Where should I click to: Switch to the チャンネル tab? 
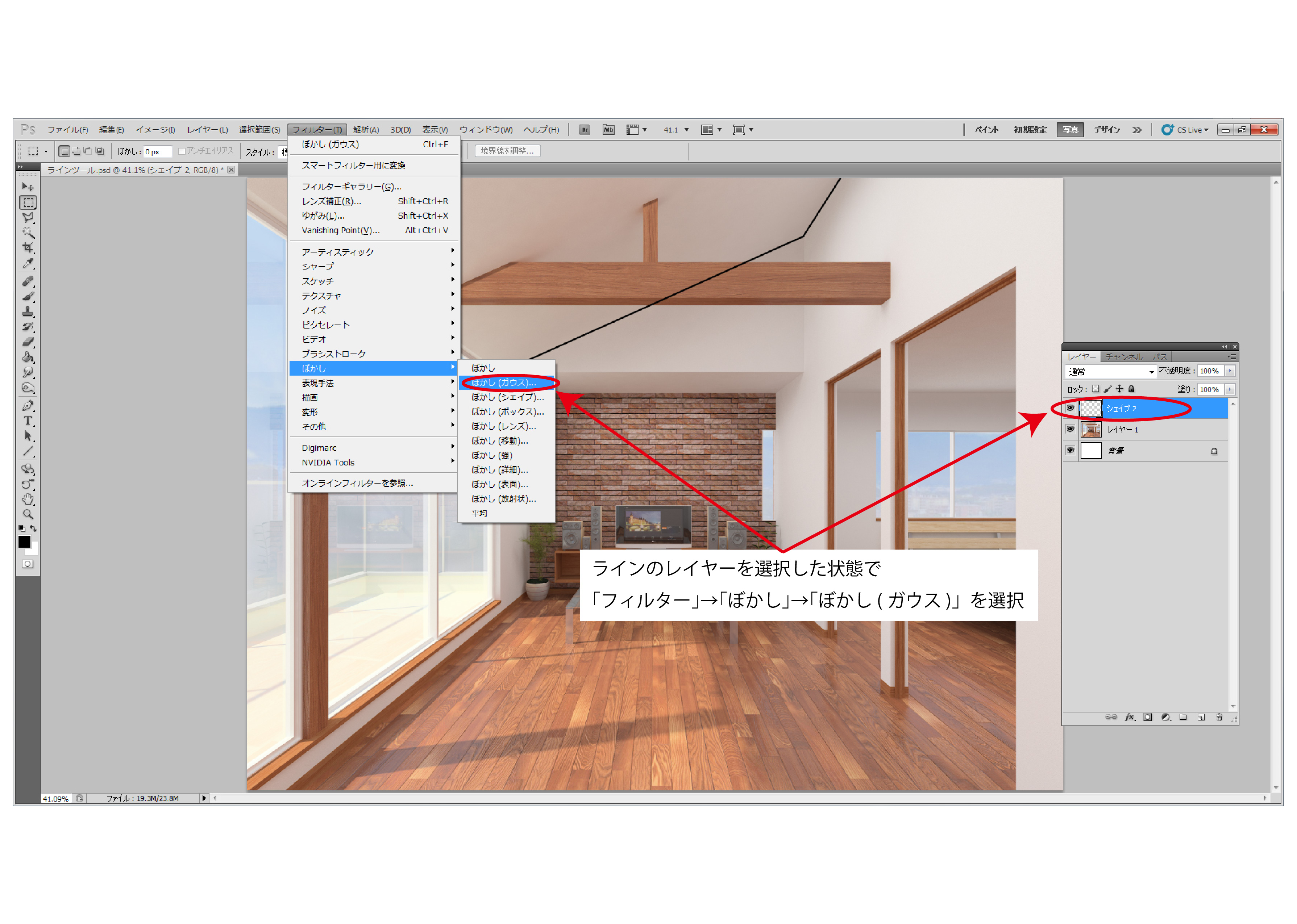click(x=1123, y=357)
